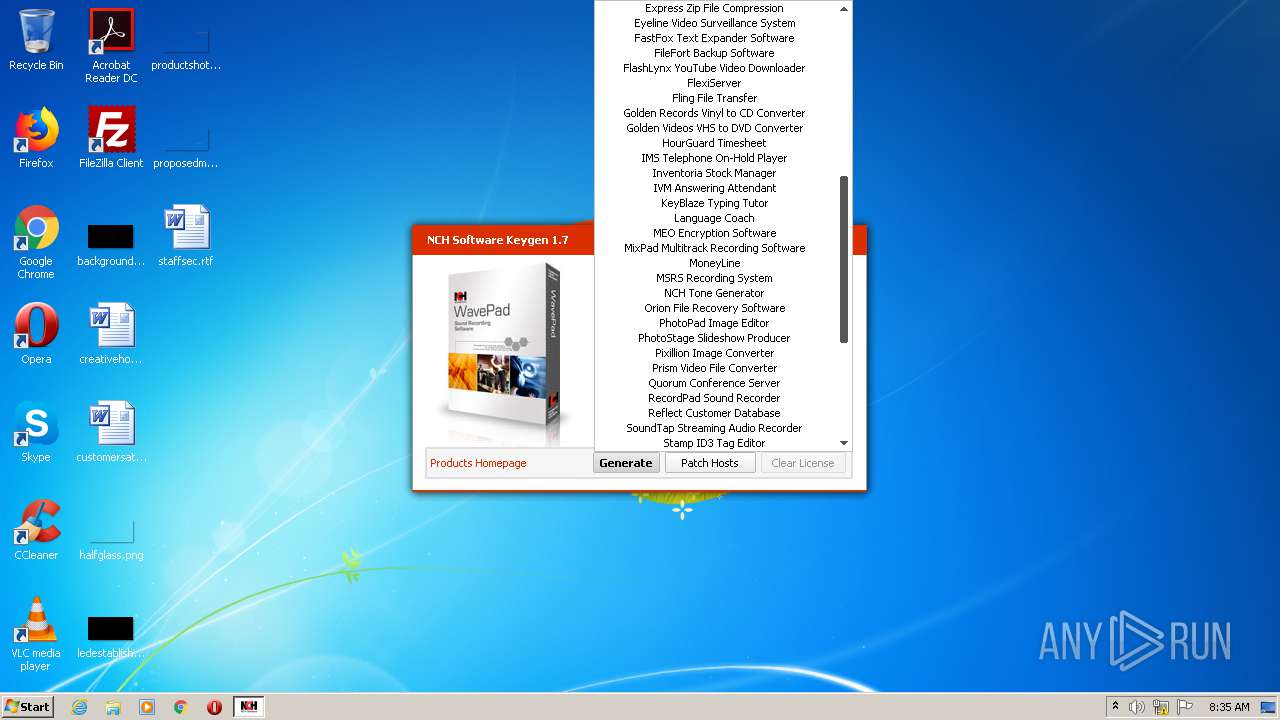Choose MEO Encryption Software
The width and height of the screenshot is (1280, 720).
pyautogui.click(x=714, y=233)
